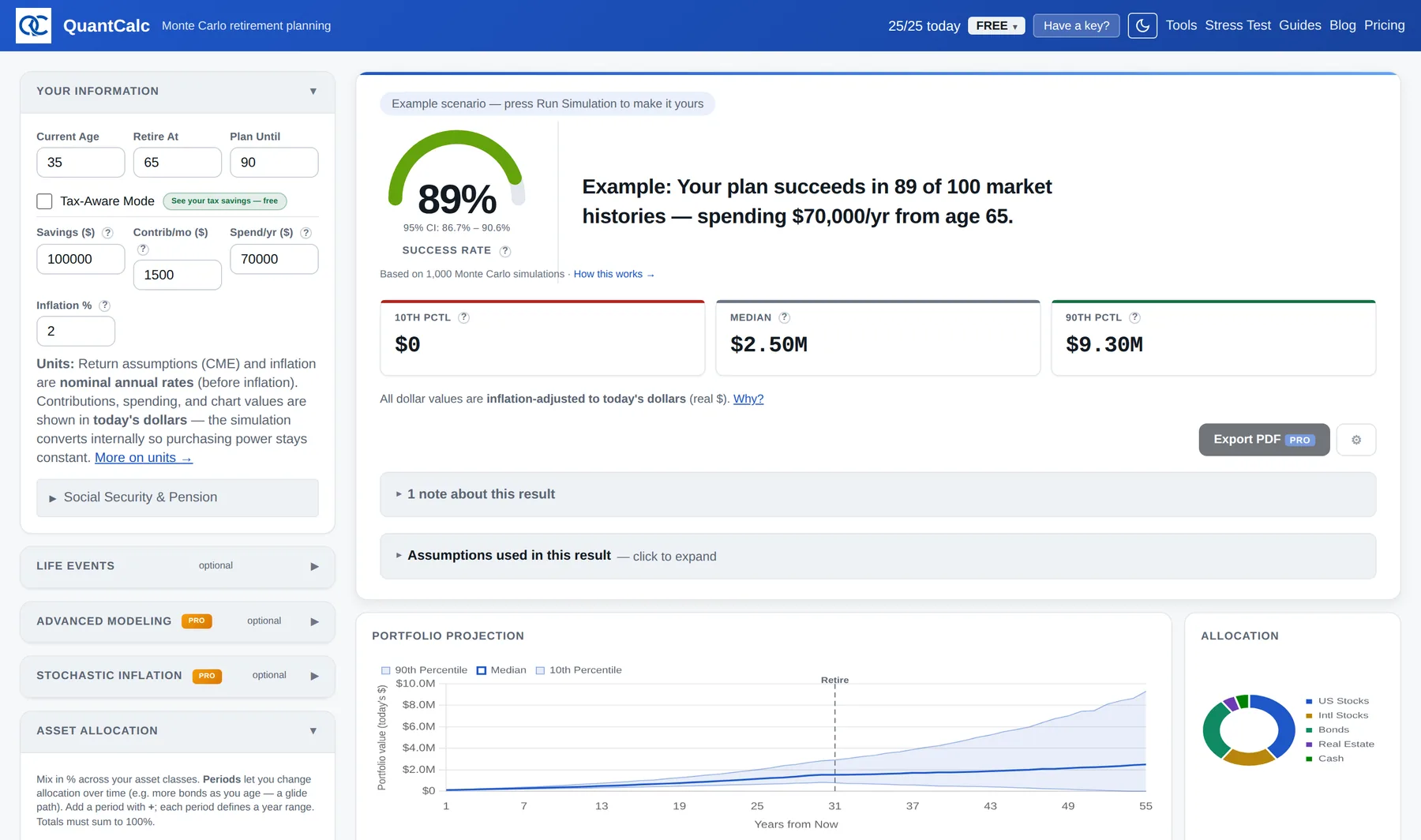Image resolution: width=1421 pixels, height=840 pixels.
Task: Click the Spend/yr amount field
Action: tap(274, 259)
